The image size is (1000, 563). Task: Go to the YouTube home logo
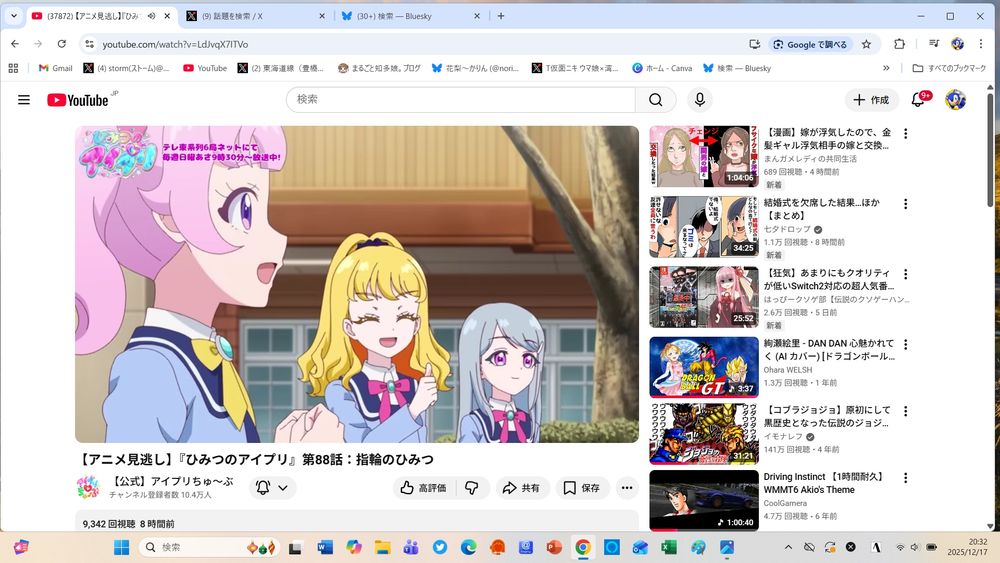[78, 100]
